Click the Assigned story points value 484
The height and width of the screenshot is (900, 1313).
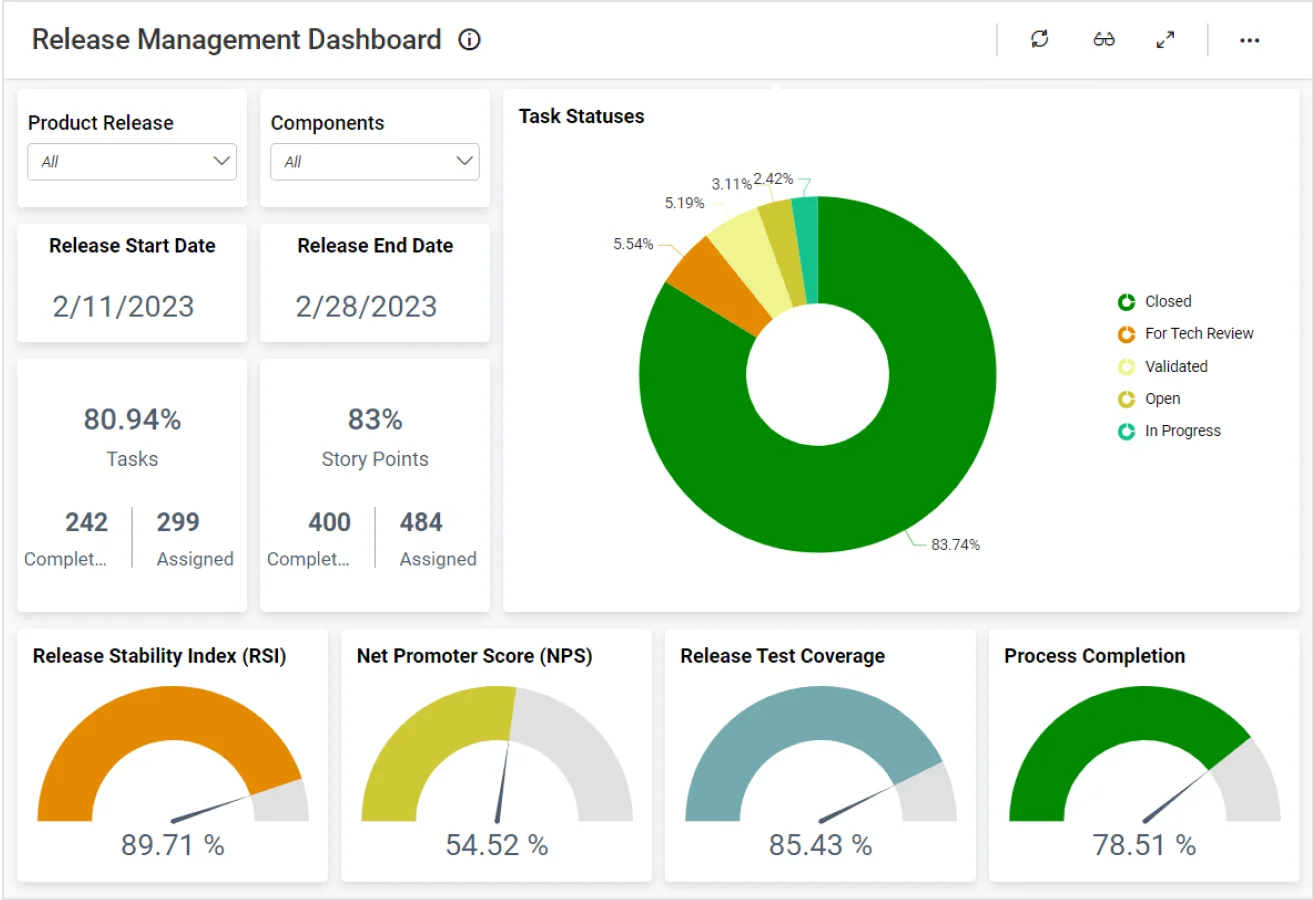[x=421, y=522]
